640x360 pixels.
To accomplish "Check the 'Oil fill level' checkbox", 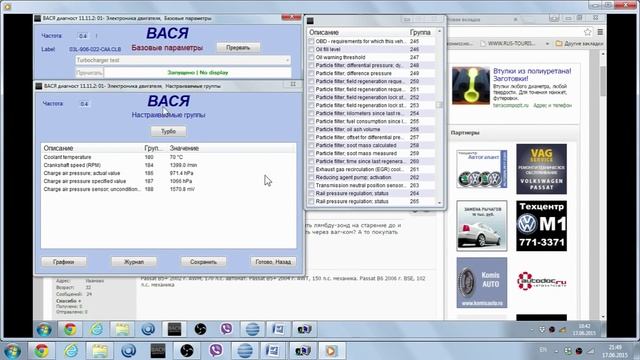I will (311, 49).
